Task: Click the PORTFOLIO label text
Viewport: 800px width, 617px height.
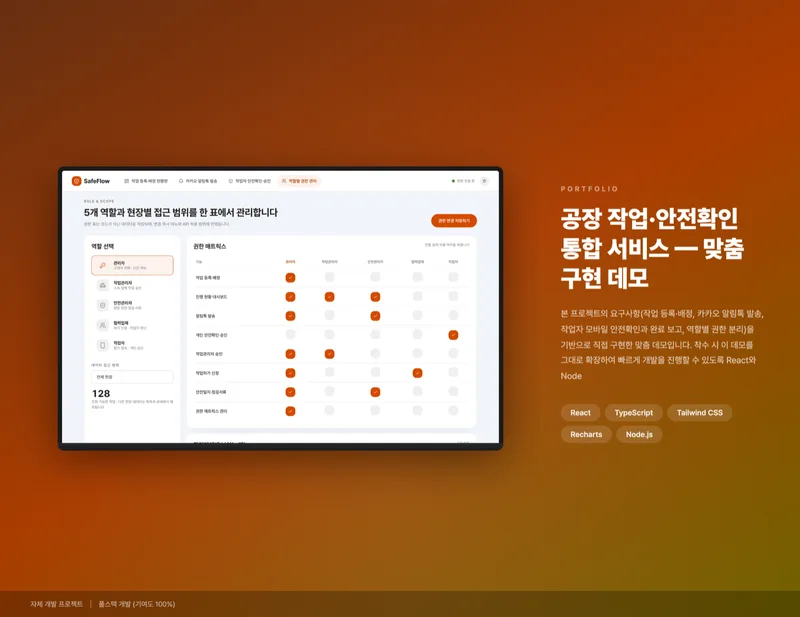Action: click(x=589, y=189)
